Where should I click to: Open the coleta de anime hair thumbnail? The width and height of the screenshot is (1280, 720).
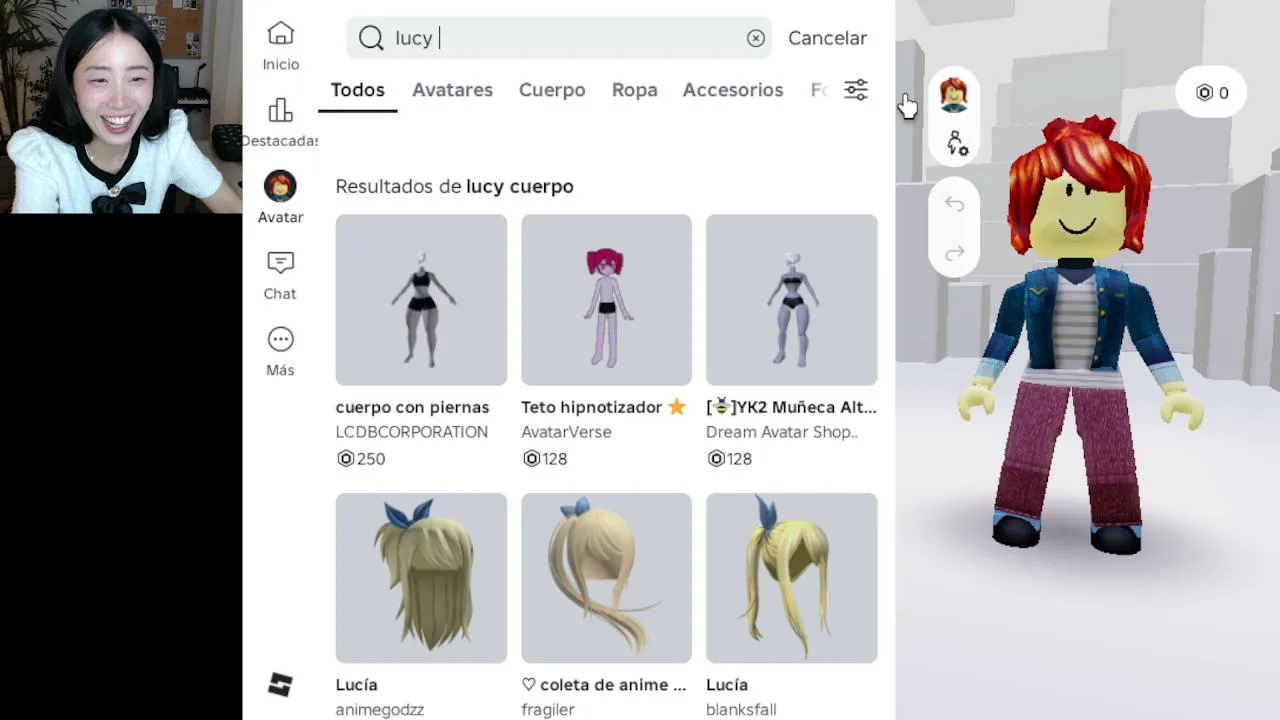[606, 578]
